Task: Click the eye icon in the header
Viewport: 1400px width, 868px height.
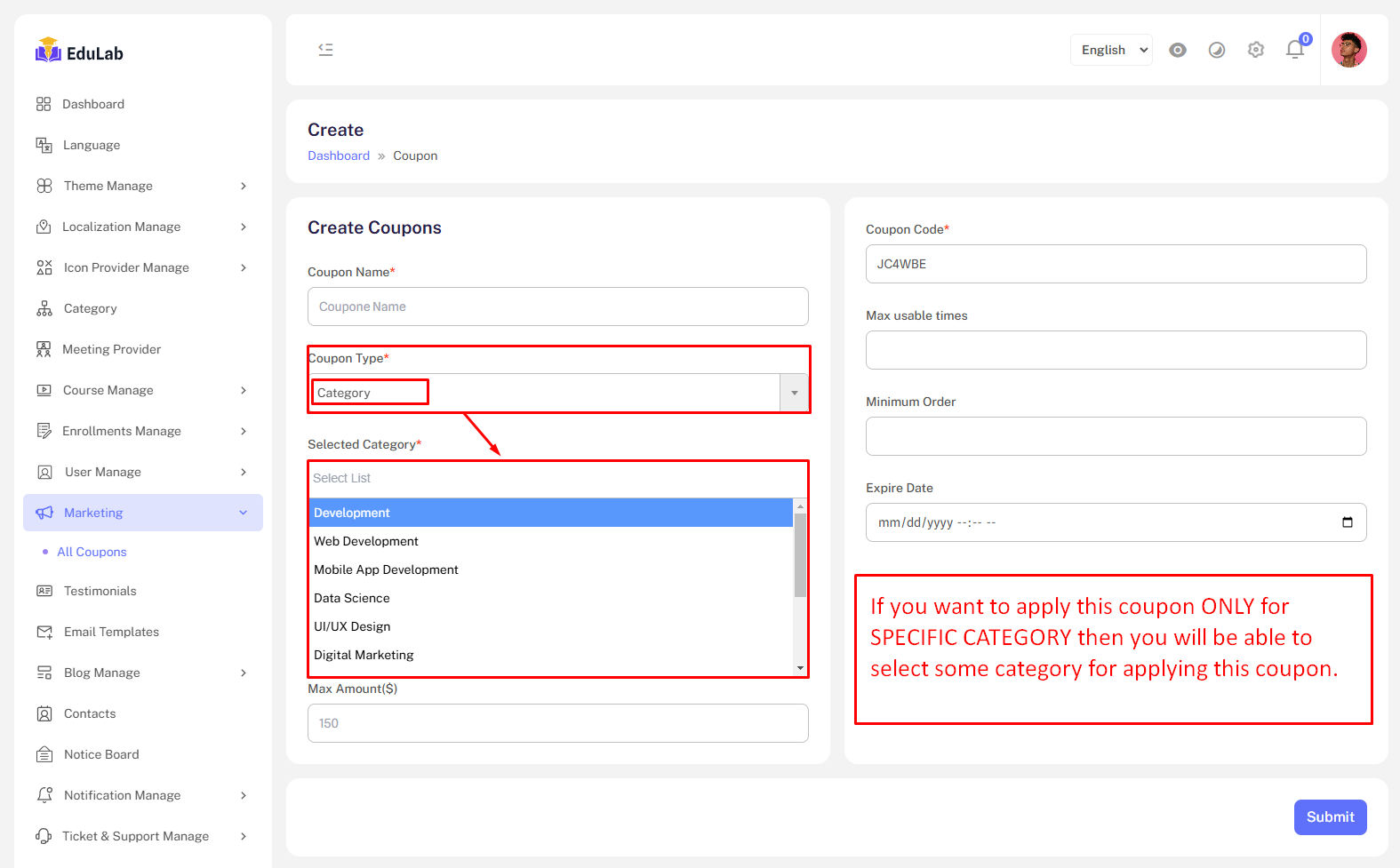Action: point(1177,50)
